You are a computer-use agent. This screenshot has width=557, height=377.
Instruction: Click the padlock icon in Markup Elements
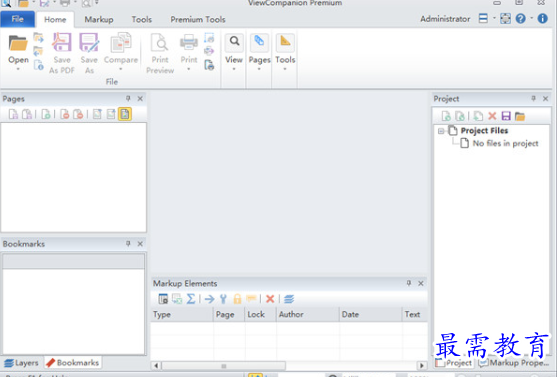pyautogui.click(x=237, y=299)
